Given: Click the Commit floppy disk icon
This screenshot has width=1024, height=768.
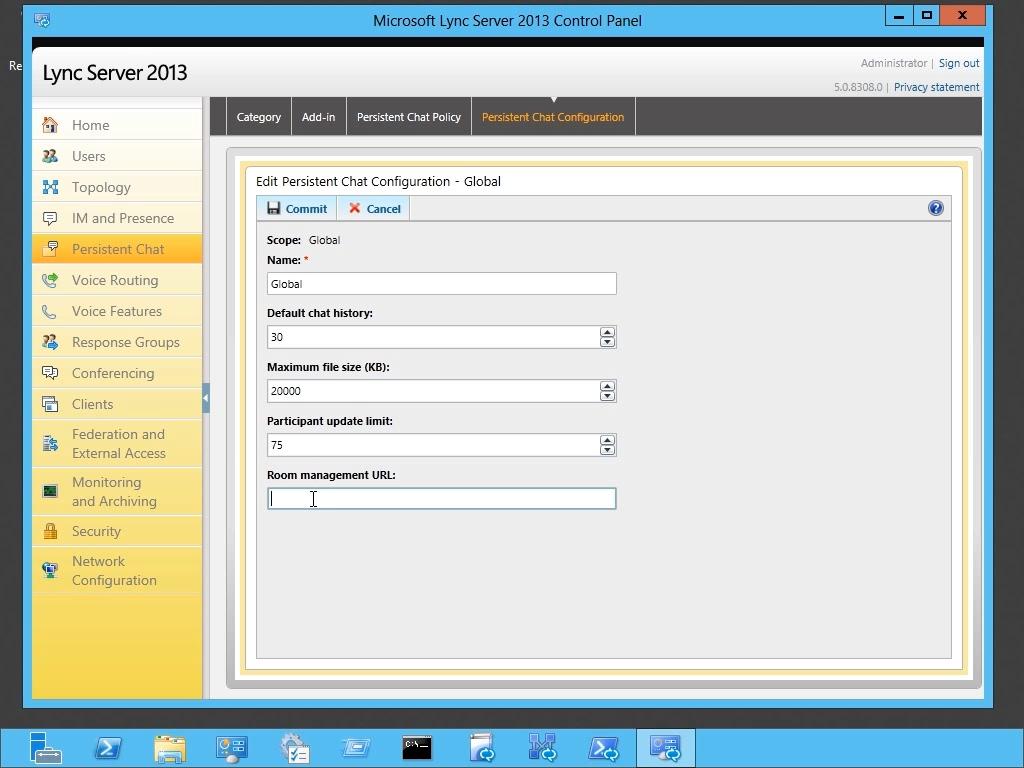Looking at the screenshot, I should coord(274,208).
